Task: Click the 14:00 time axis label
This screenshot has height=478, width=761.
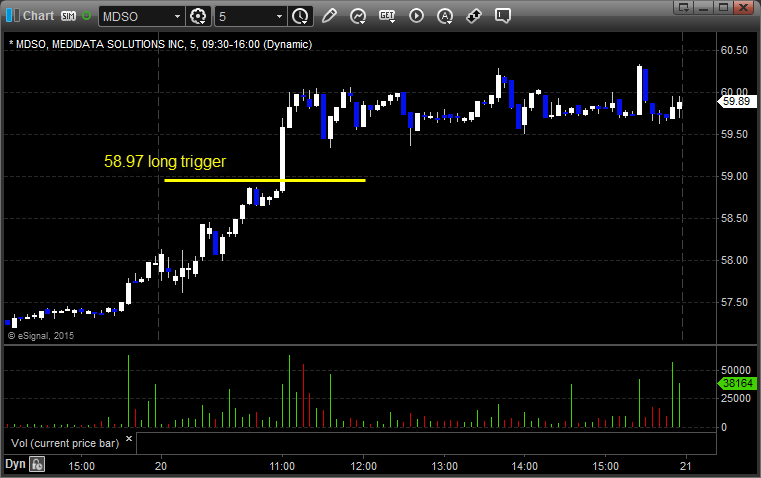Action: [x=525, y=466]
